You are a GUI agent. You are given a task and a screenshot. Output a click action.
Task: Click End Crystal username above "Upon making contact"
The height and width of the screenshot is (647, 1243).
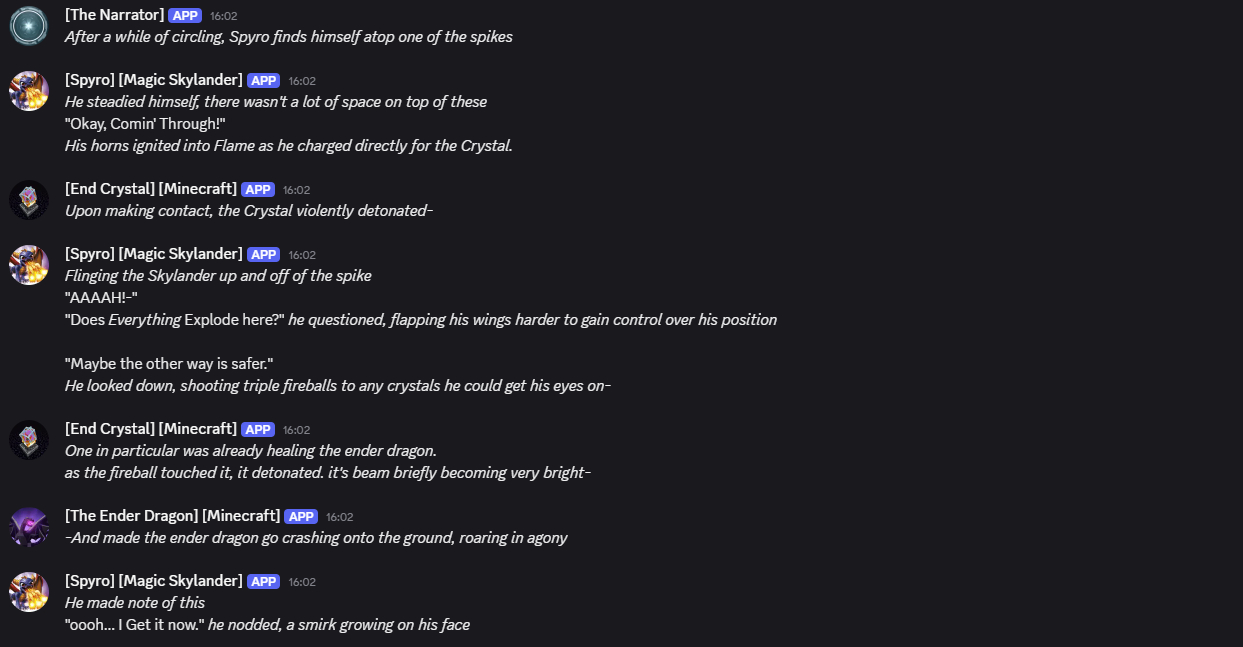coord(150,189)
